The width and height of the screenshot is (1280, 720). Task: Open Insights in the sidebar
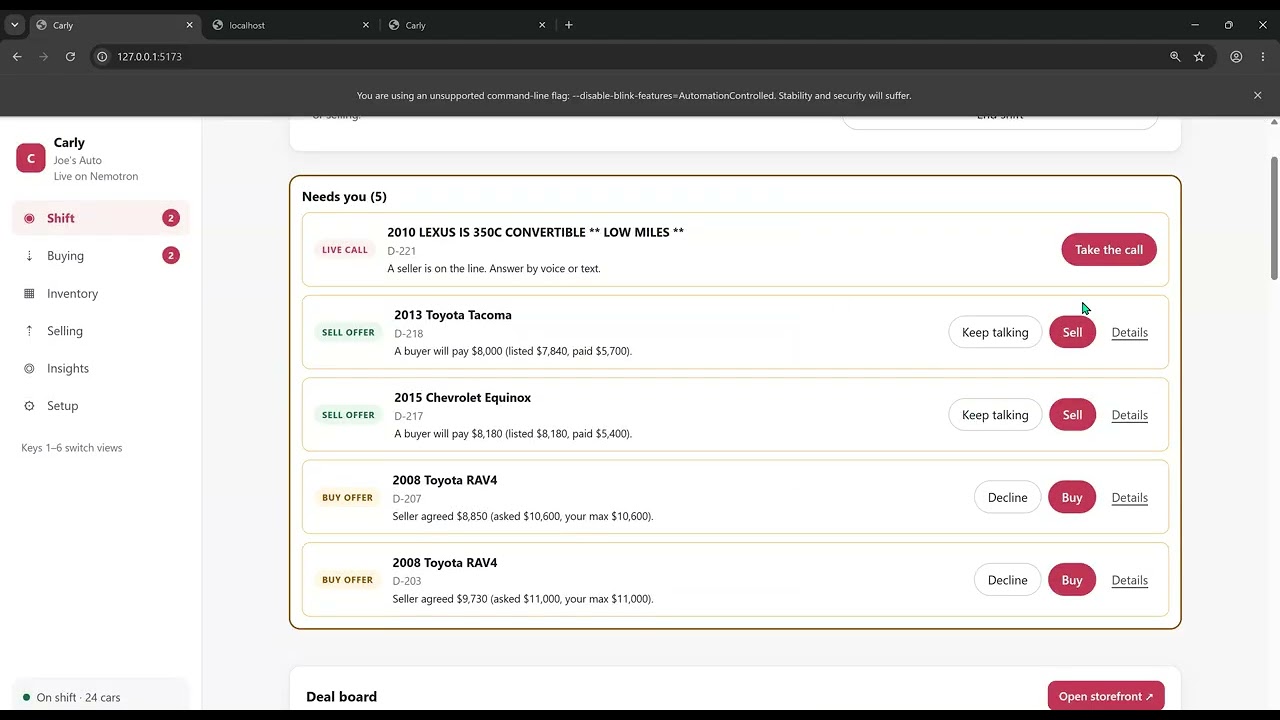(100, 368)
